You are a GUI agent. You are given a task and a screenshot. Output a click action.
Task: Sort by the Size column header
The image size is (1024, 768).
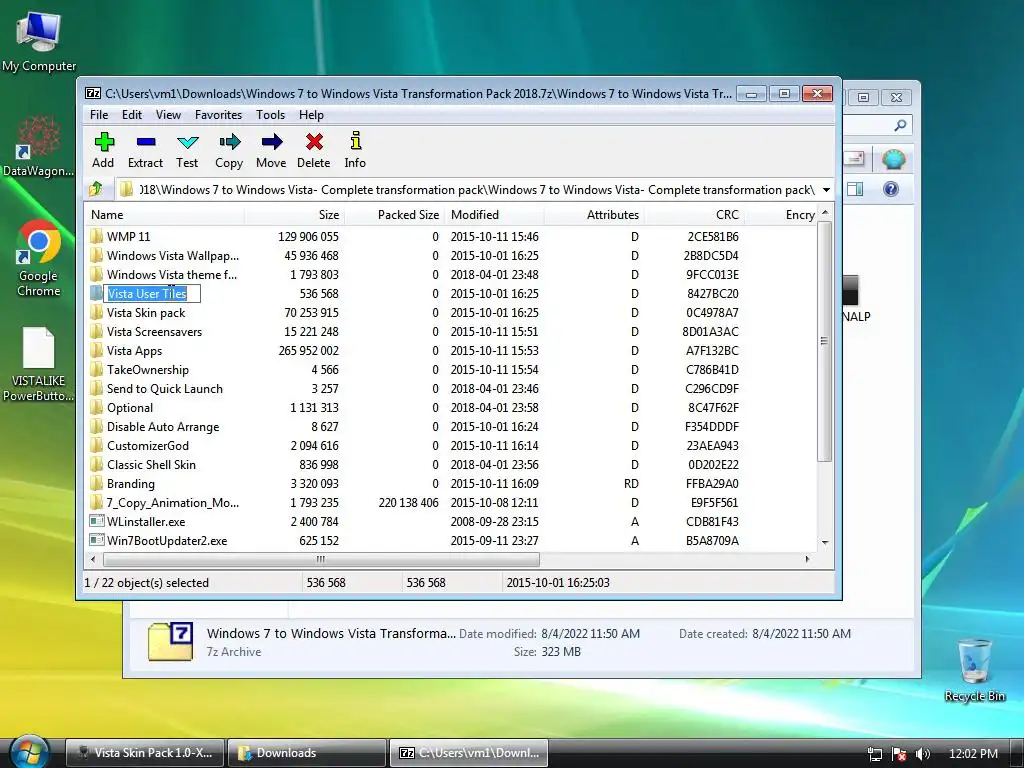pyautogui.click(x=295, y=215)
